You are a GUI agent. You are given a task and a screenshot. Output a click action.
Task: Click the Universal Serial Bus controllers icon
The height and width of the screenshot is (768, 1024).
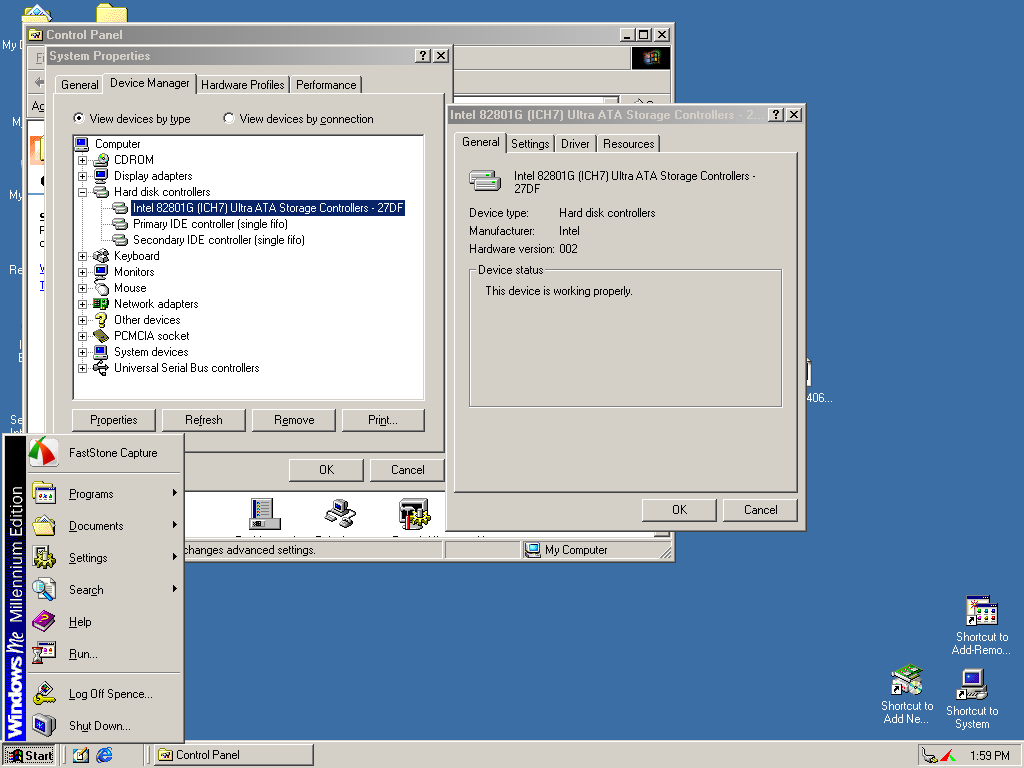tap(101, 368)
